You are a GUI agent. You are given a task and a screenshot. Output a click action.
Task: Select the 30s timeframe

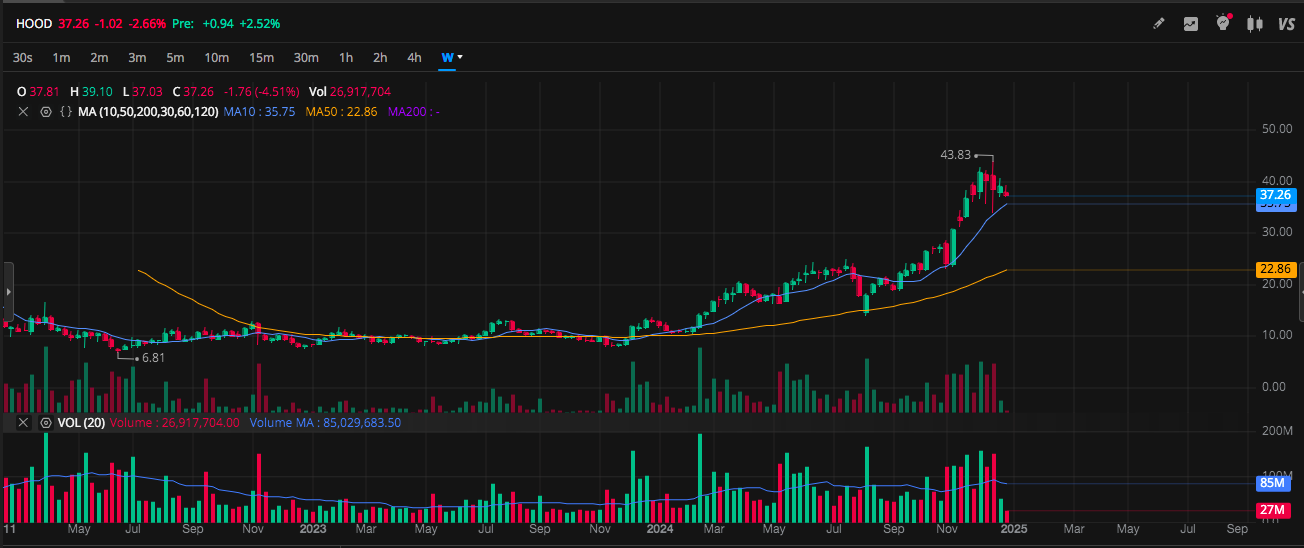pos(23,57)
